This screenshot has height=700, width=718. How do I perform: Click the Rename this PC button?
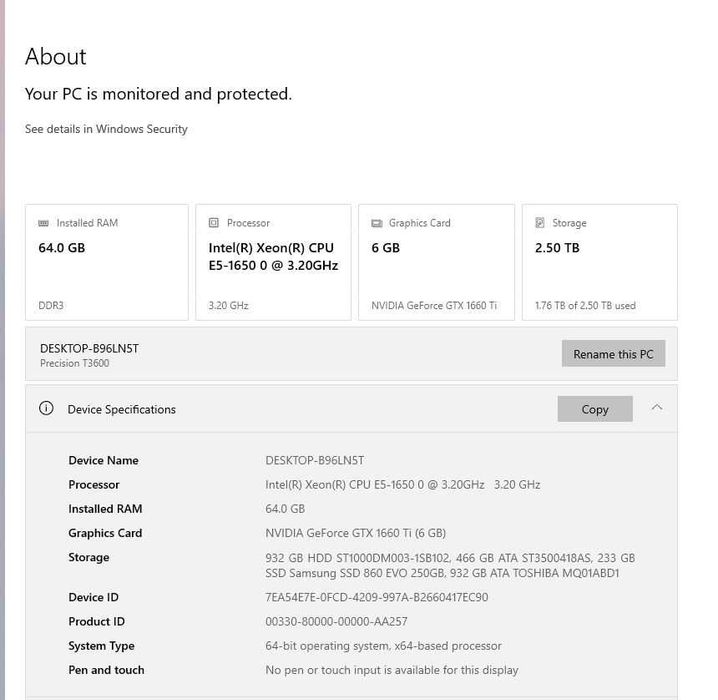(x=613, y=353)
